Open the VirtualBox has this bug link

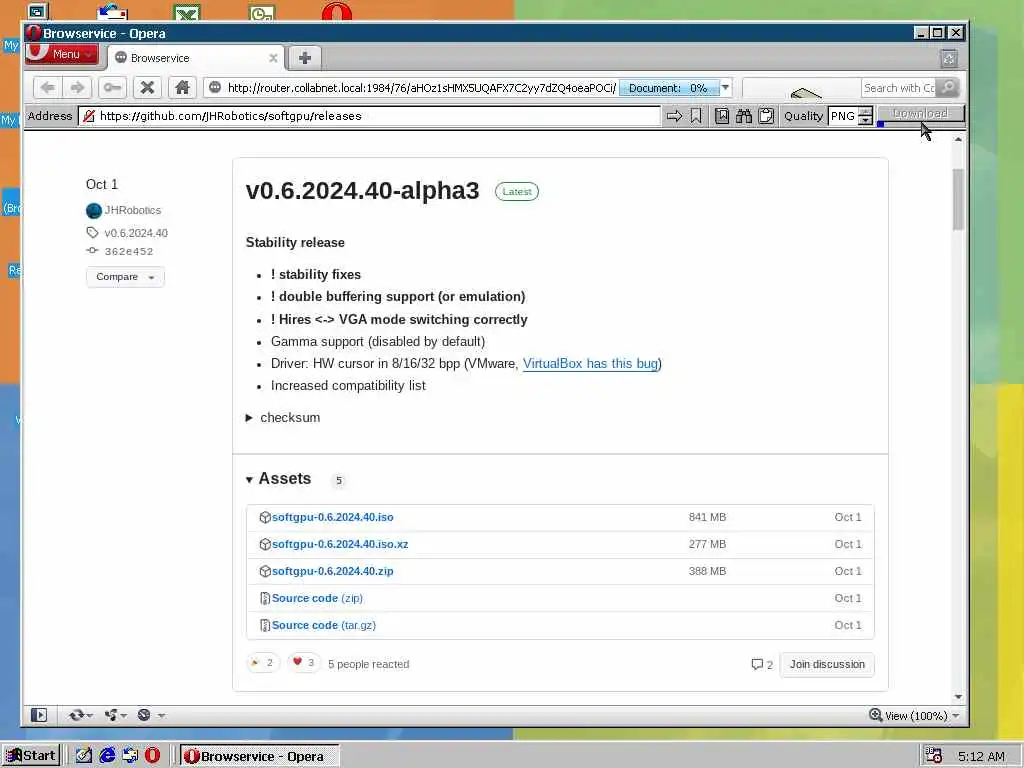coord(590,364)
